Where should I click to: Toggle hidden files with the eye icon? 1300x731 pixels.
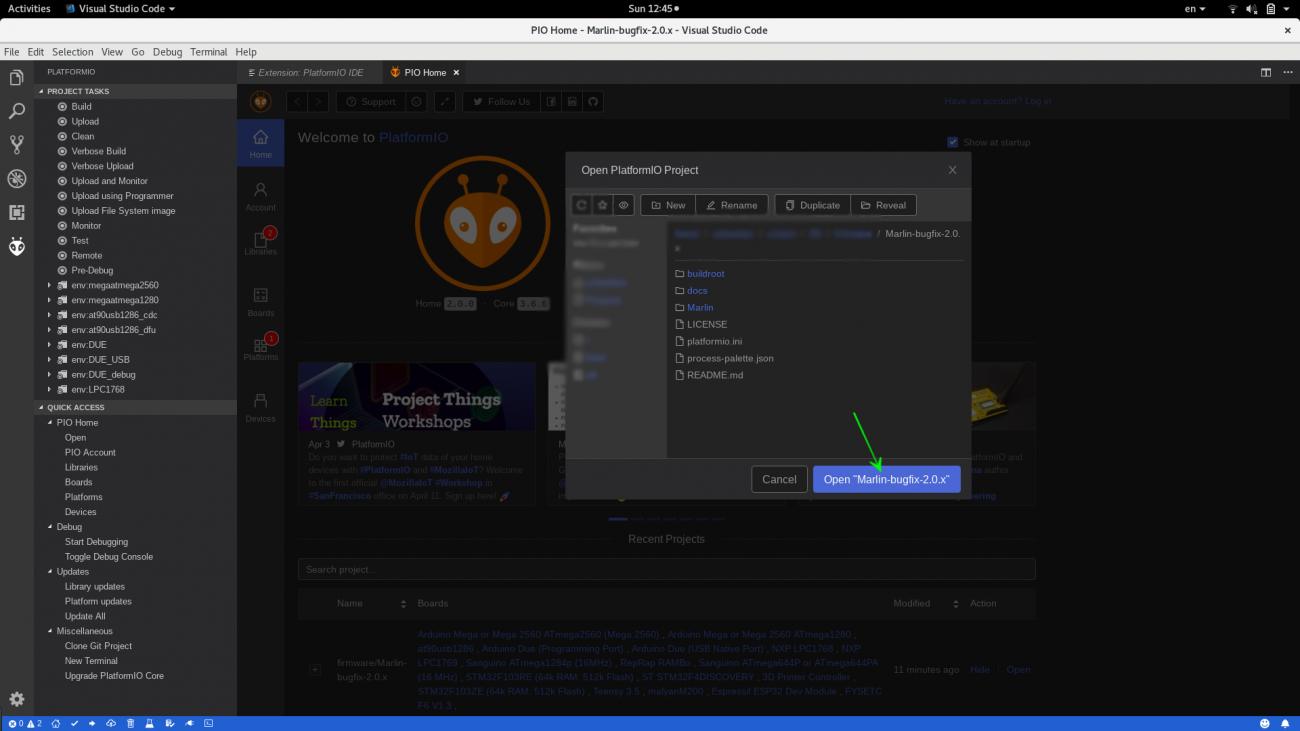click(624, 205)
